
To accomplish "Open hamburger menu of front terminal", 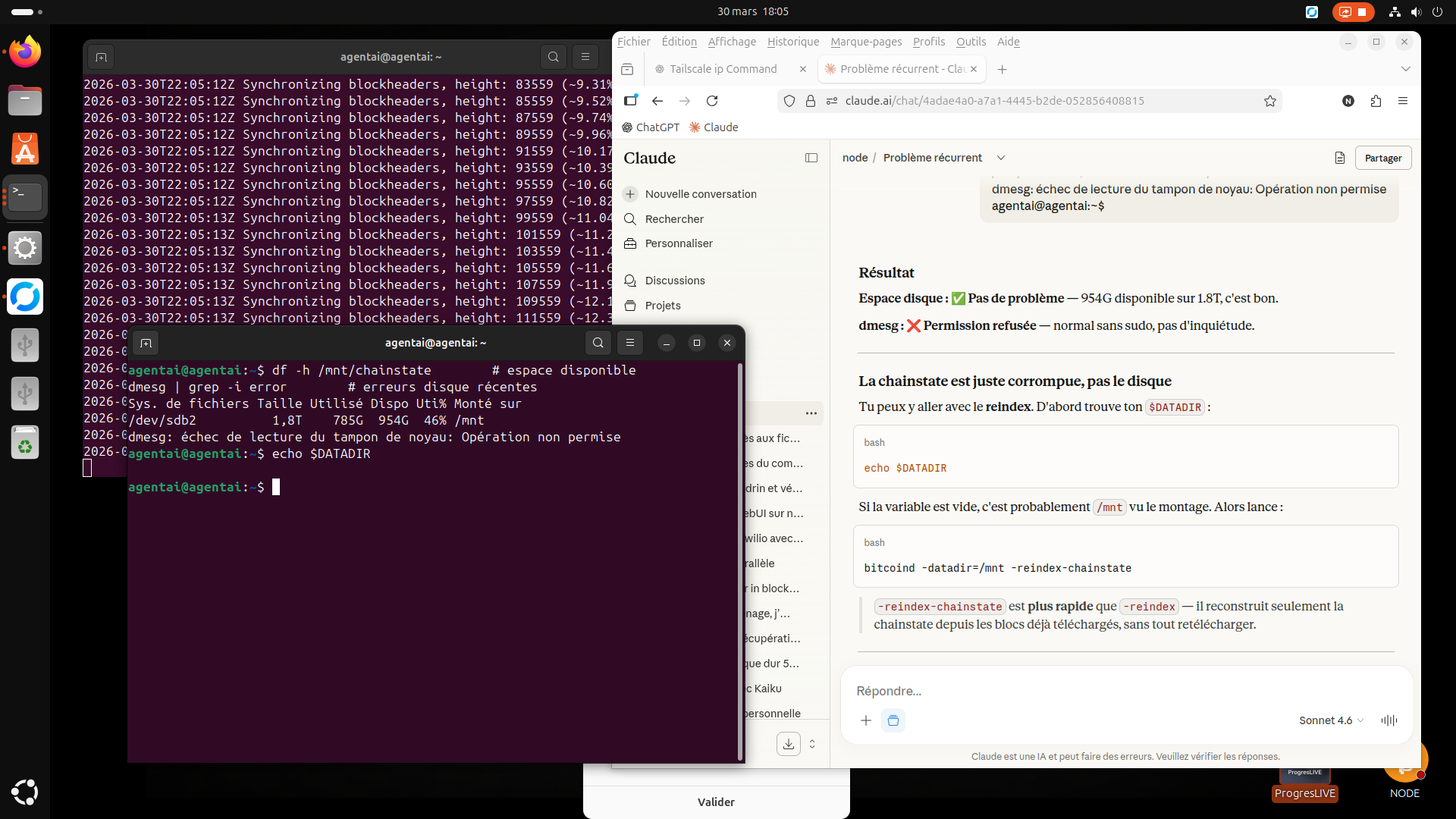I will point(629,343).
